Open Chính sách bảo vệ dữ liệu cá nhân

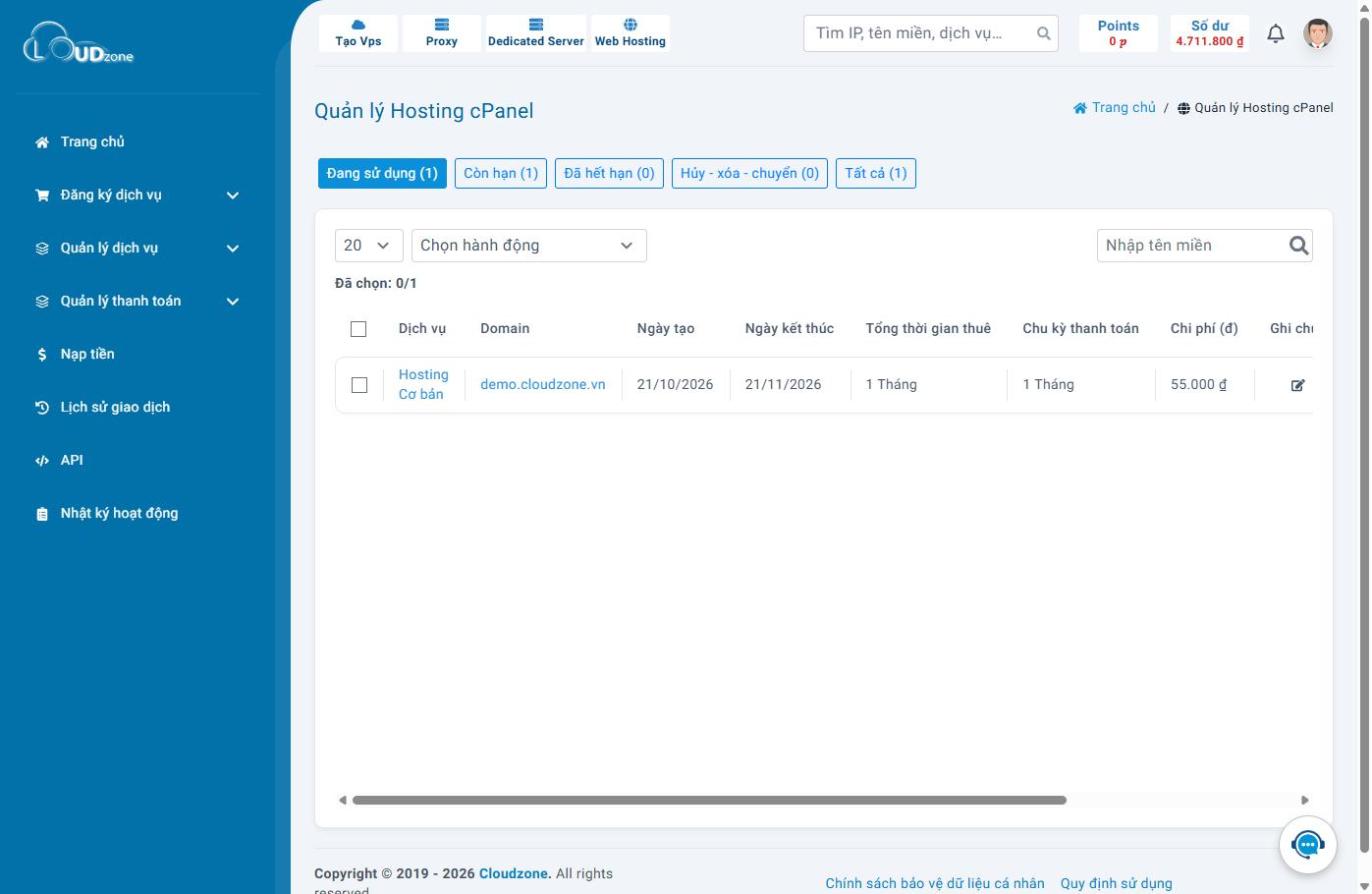point(935,883)
